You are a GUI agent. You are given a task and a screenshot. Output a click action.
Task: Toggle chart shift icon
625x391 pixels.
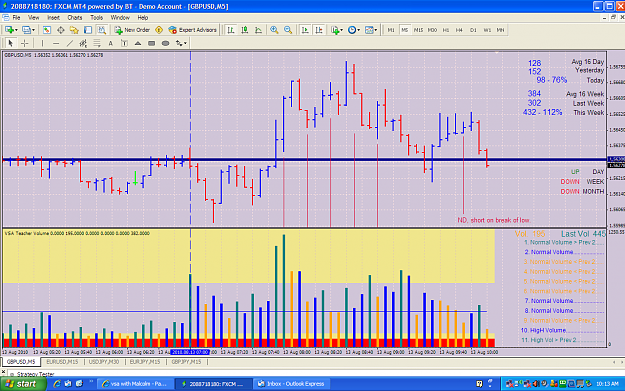point(319,30)
